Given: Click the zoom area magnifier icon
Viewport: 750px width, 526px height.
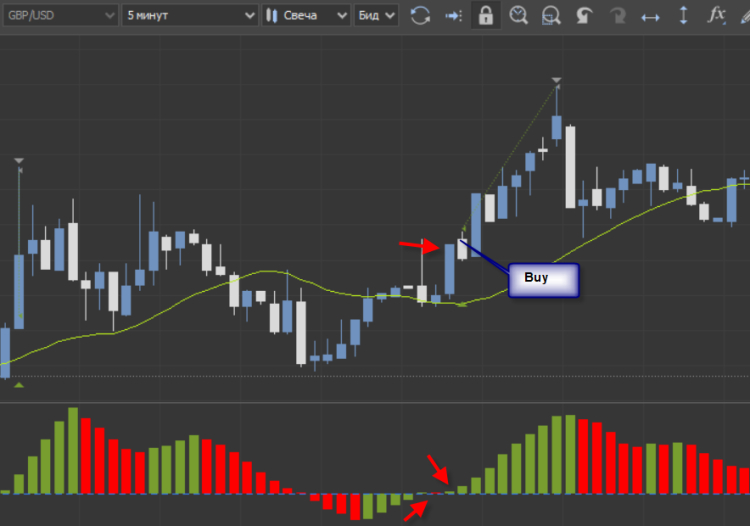Looking at the screenshot, I should 551,16.
